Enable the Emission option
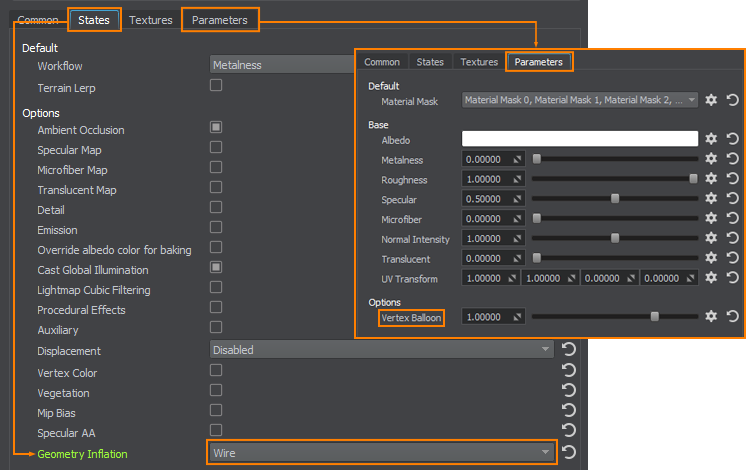This screenshot has height=470, width=746. pos(216,228)
